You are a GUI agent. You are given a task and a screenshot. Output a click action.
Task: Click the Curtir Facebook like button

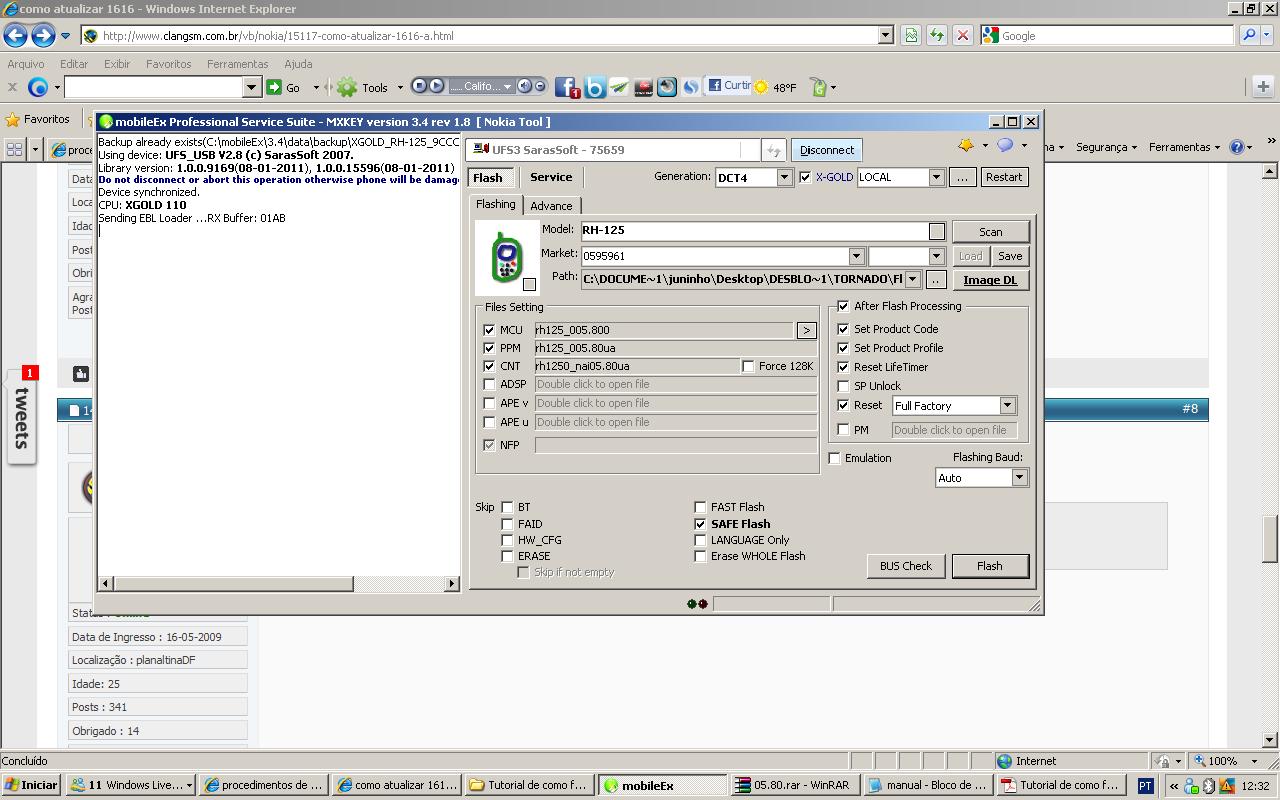point(728,86)
